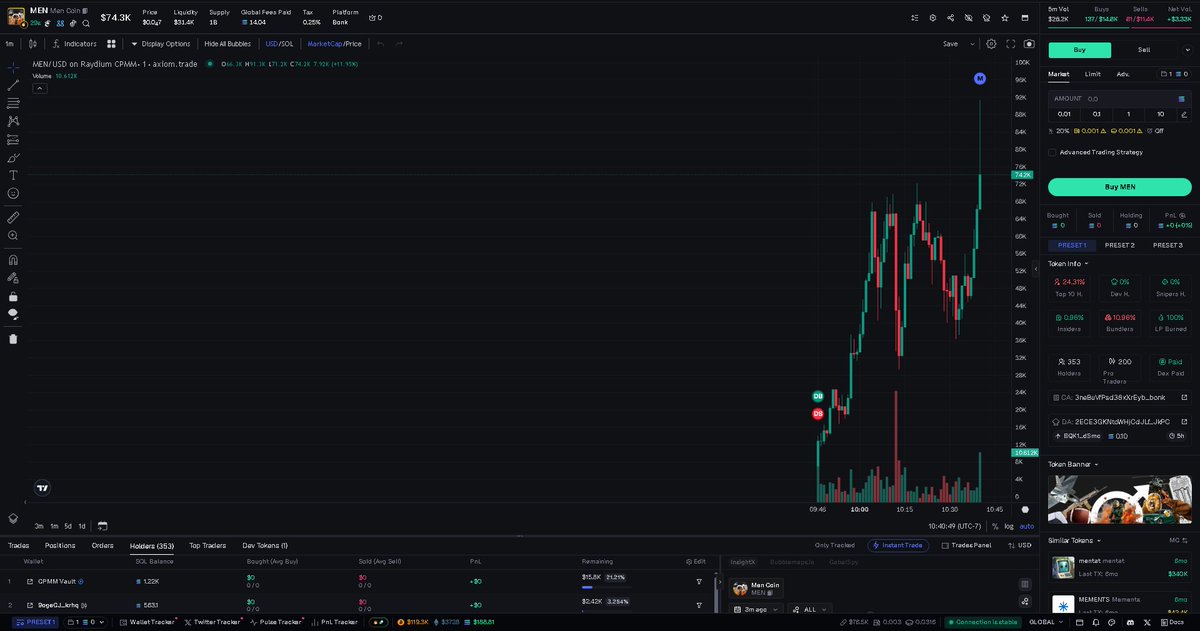The height and width of the screenshot is (631, 1200).
Task: Select the Sell side button
Action: tap(1144, 49)
